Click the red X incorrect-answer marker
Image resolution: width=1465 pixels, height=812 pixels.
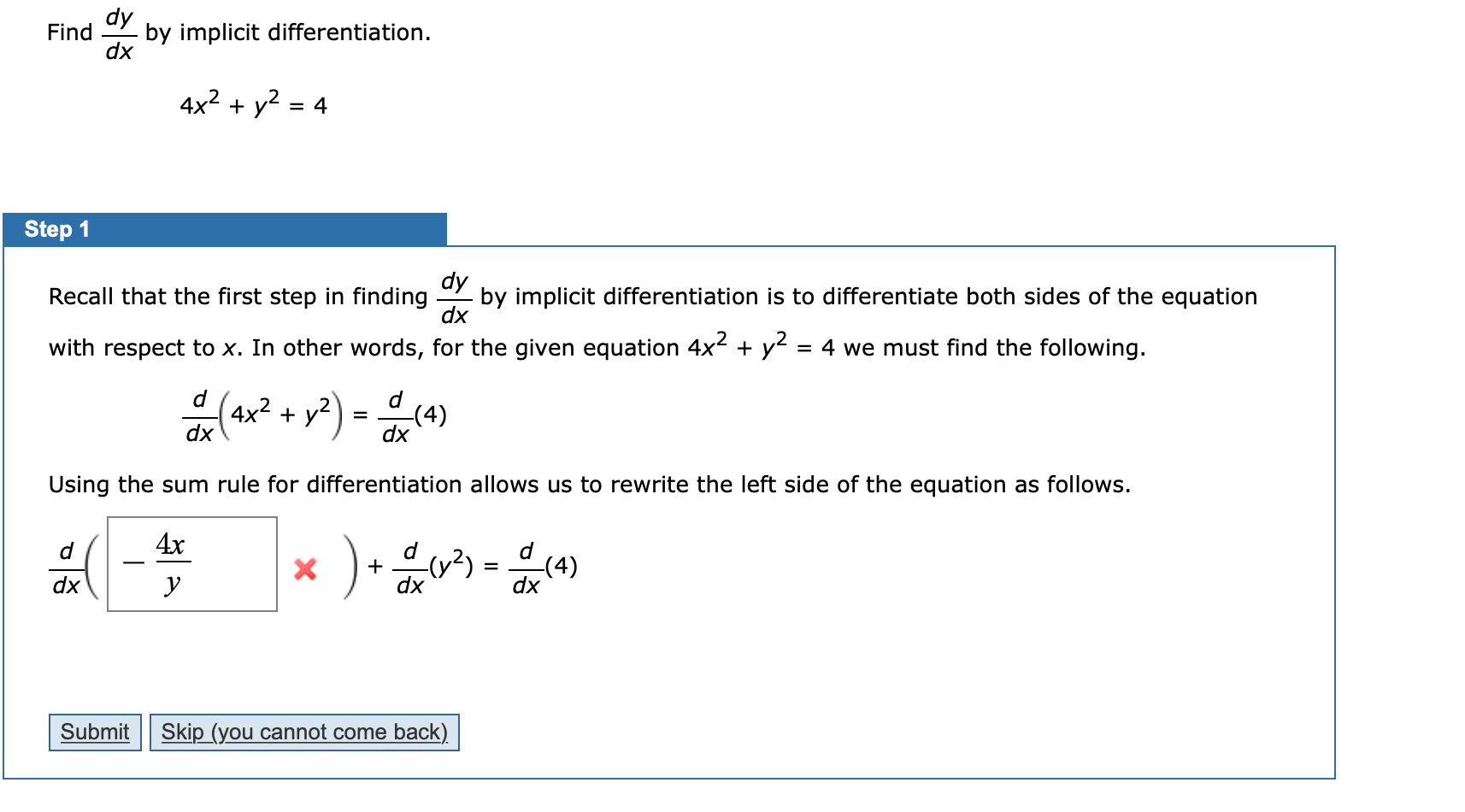(x=306, y=569)
